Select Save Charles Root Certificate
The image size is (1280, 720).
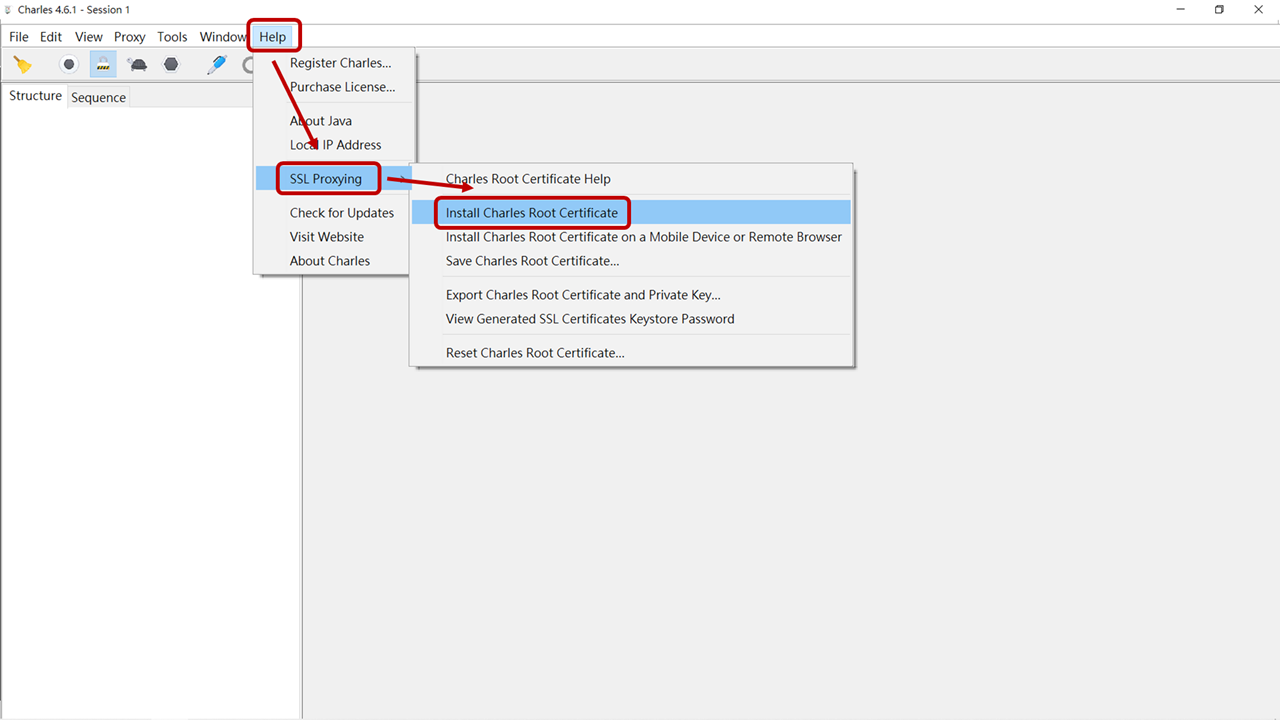click(532, 261)
